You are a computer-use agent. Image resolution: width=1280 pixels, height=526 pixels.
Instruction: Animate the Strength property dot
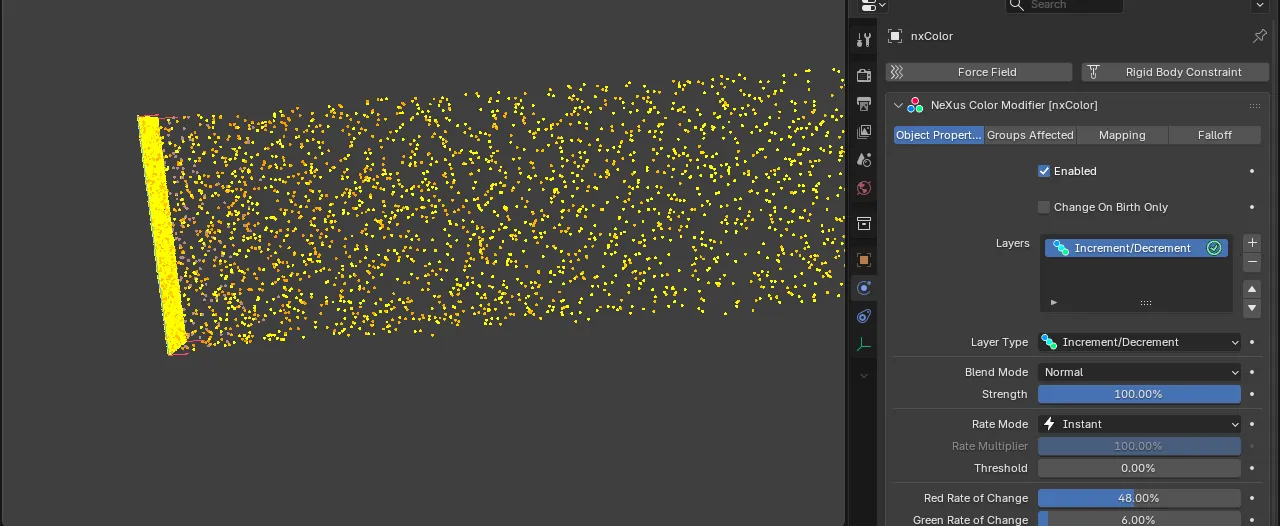click(x=1251, y=394)
